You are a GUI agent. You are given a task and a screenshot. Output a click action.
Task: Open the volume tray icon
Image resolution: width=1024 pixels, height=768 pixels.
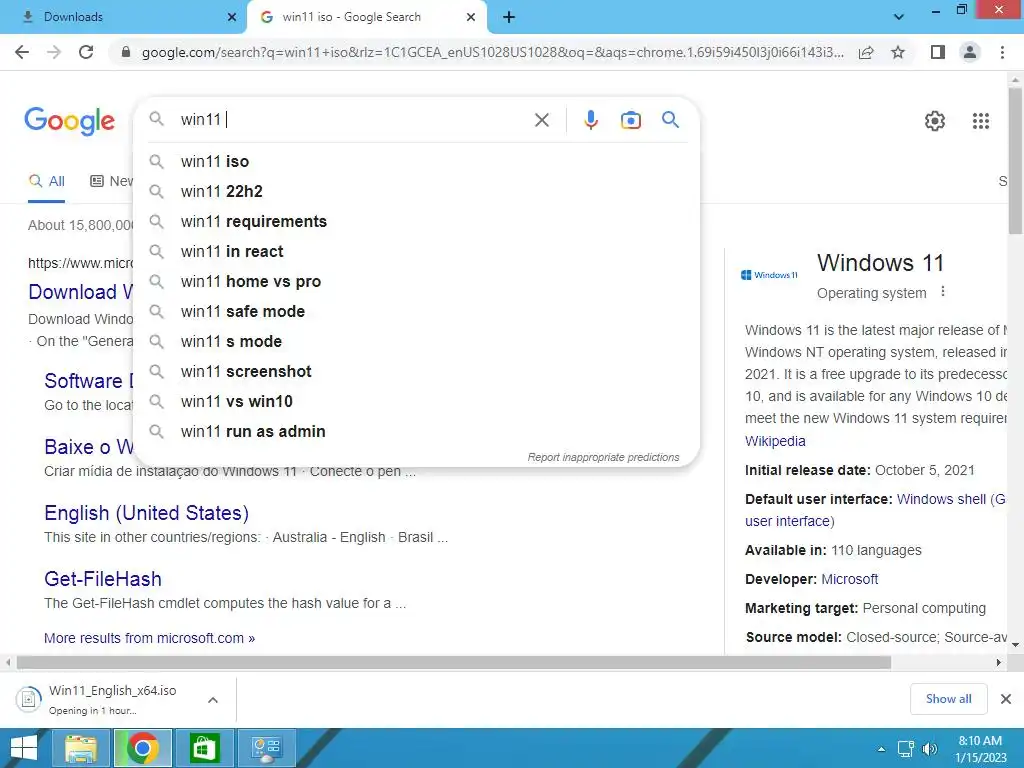click(x=930, y=749)
